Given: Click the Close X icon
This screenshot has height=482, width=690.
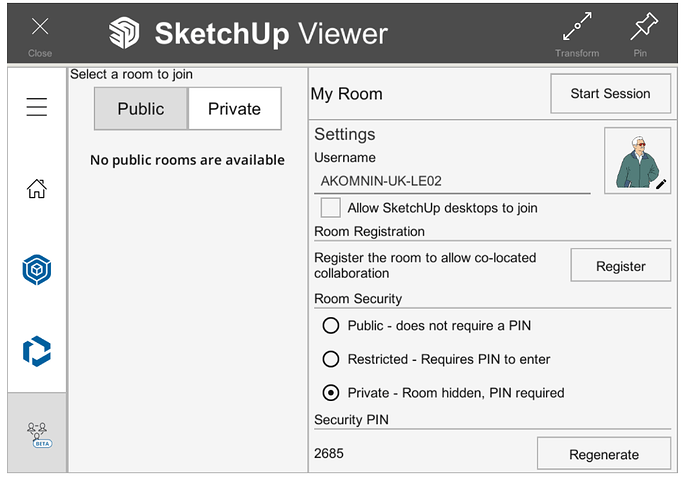Looking at the screenshot, I should click(40, 29).
